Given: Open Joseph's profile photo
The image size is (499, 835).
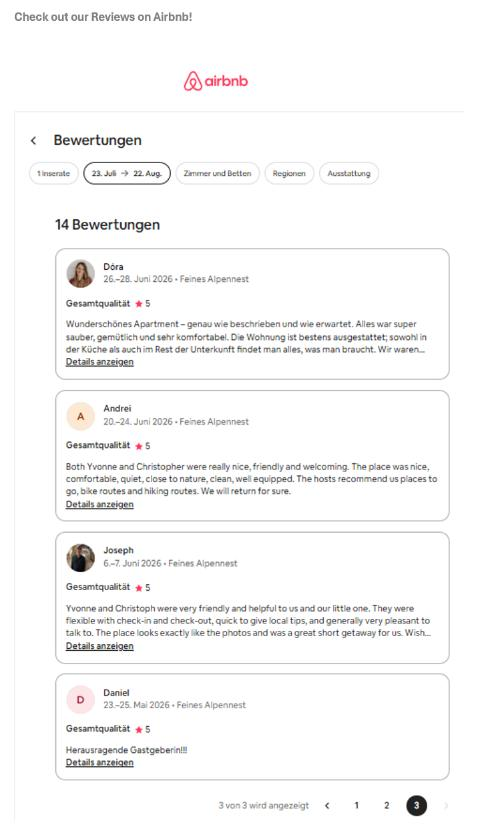Looking at the screenshot, I should click(x=80, y=558).
